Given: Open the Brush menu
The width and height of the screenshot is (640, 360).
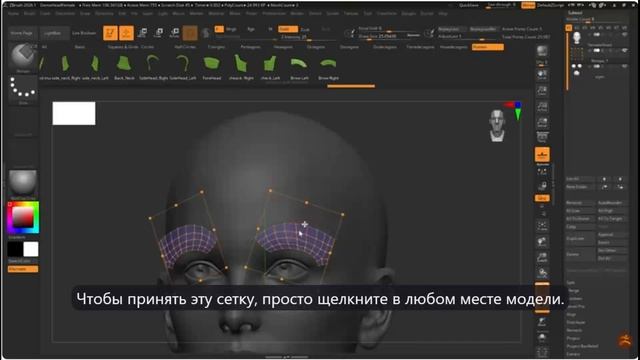Looking at the screenshot, I should [29, 13].
